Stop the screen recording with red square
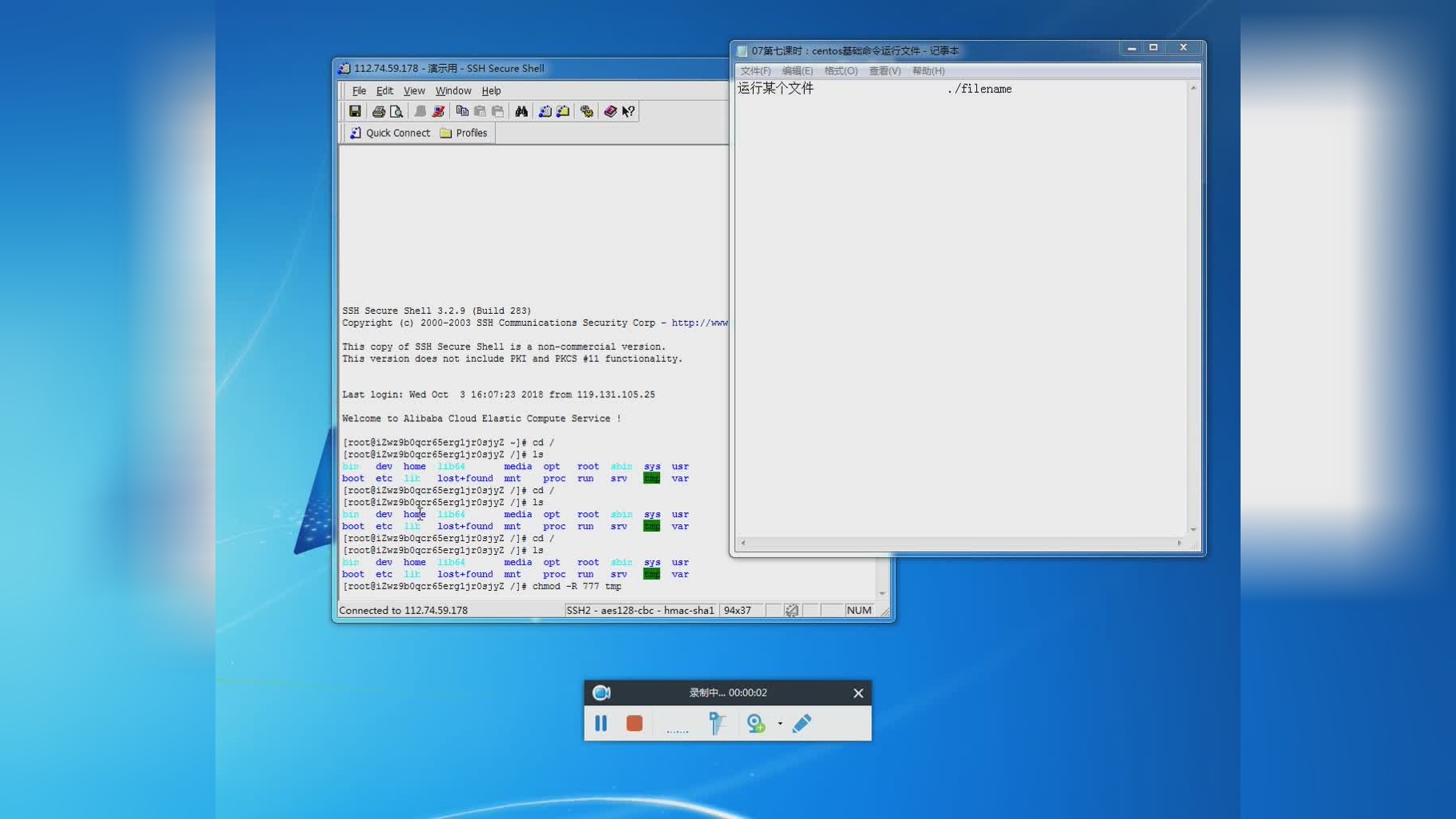This screenshot has width=1456, height=819. click(634, 723)
